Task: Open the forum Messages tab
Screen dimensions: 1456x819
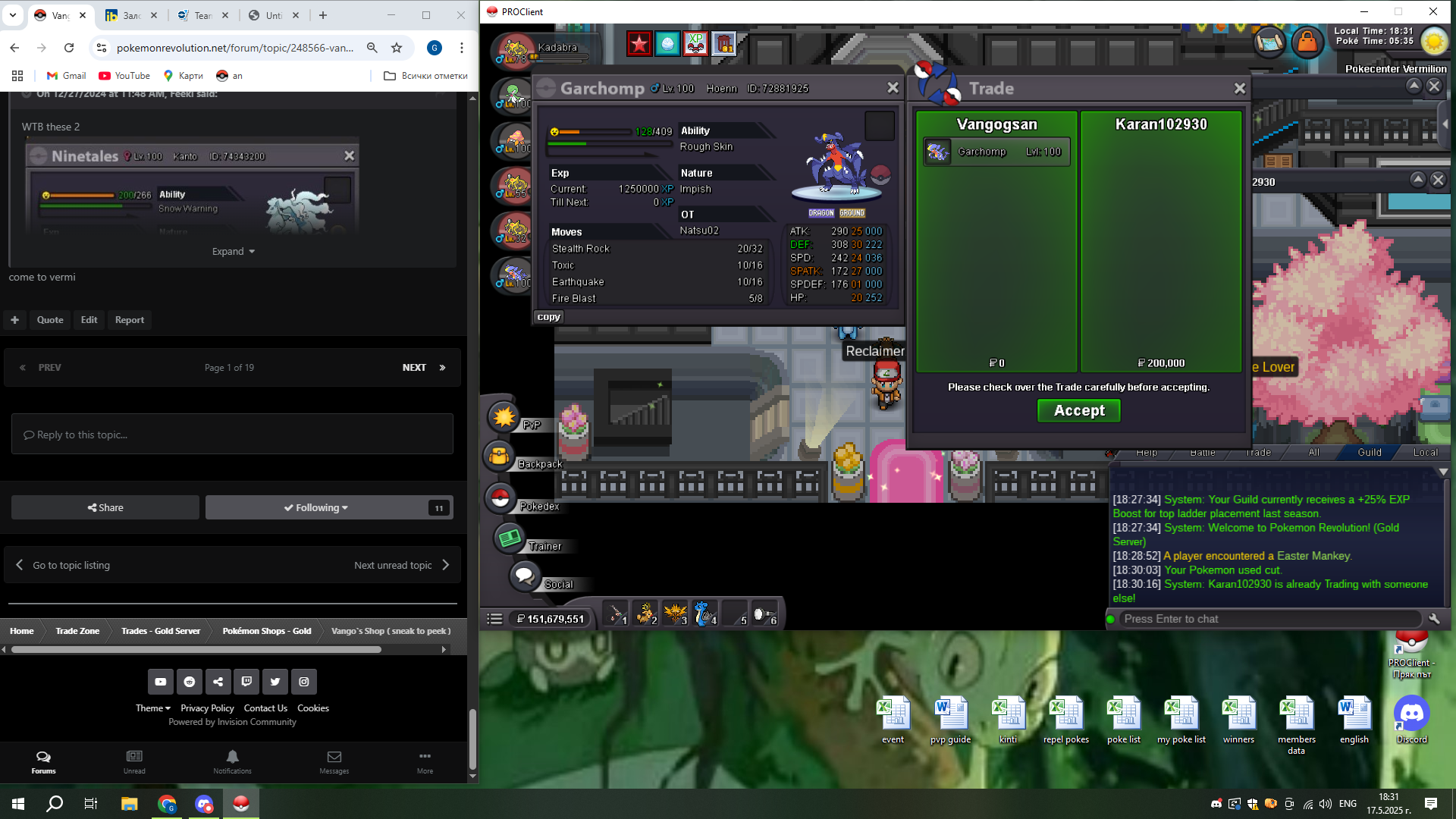Action: click(x=334, y=762)
